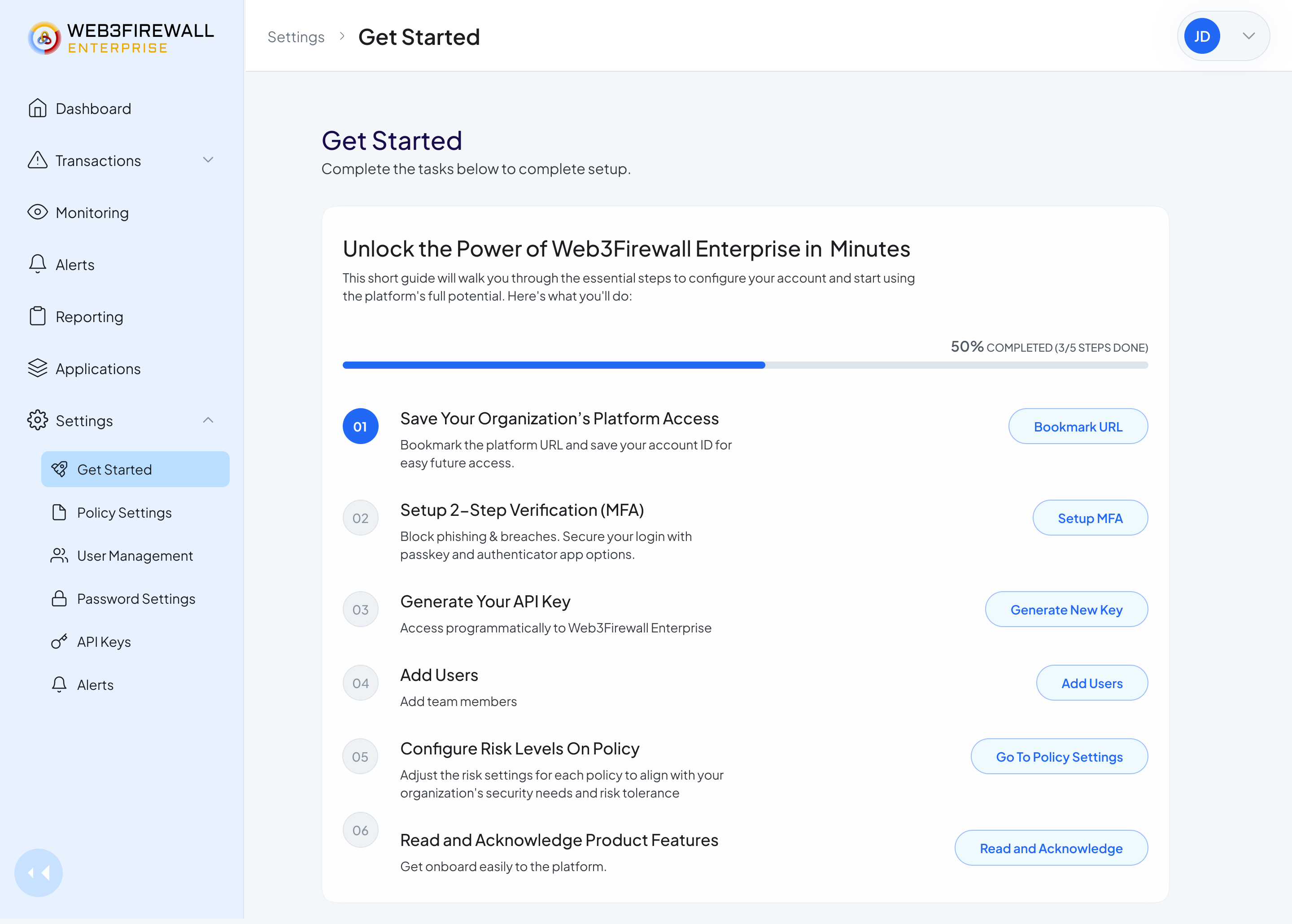Image resolution: width=1292 pixels, height=924 pixels.
Task: Open the user account dropdown arrow
Action: (1249, 36)
